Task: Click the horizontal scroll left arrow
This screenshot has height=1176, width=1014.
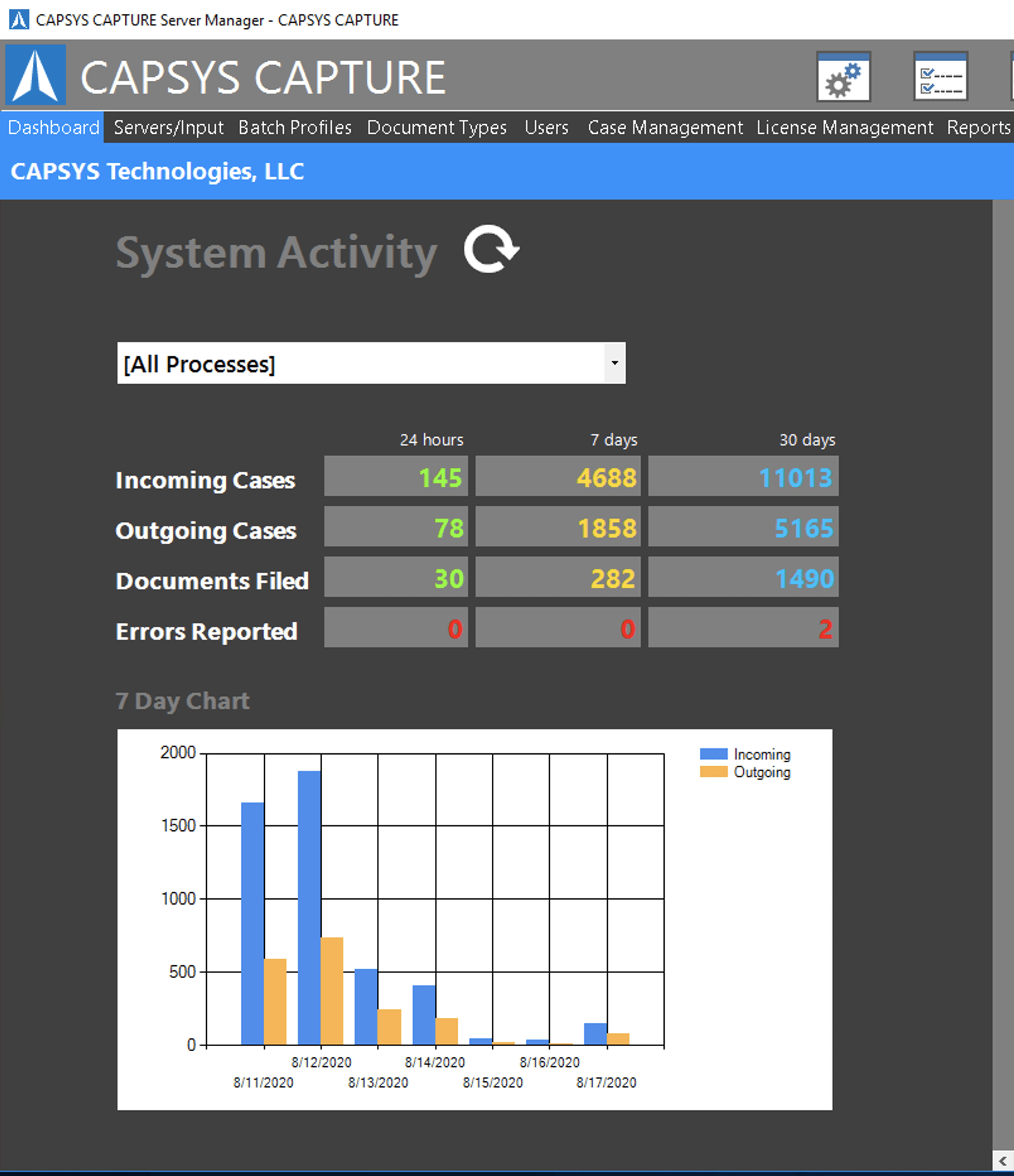Action: [x=1003, y=1161]
